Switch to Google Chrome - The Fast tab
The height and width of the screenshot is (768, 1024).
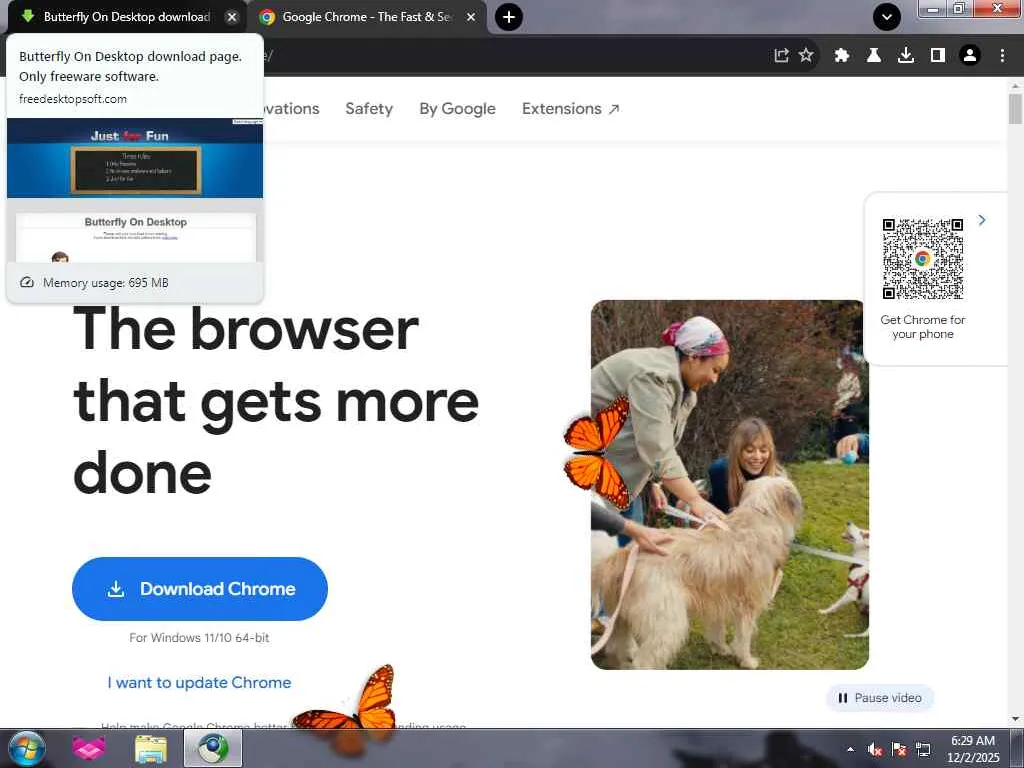tap(366, 17)
